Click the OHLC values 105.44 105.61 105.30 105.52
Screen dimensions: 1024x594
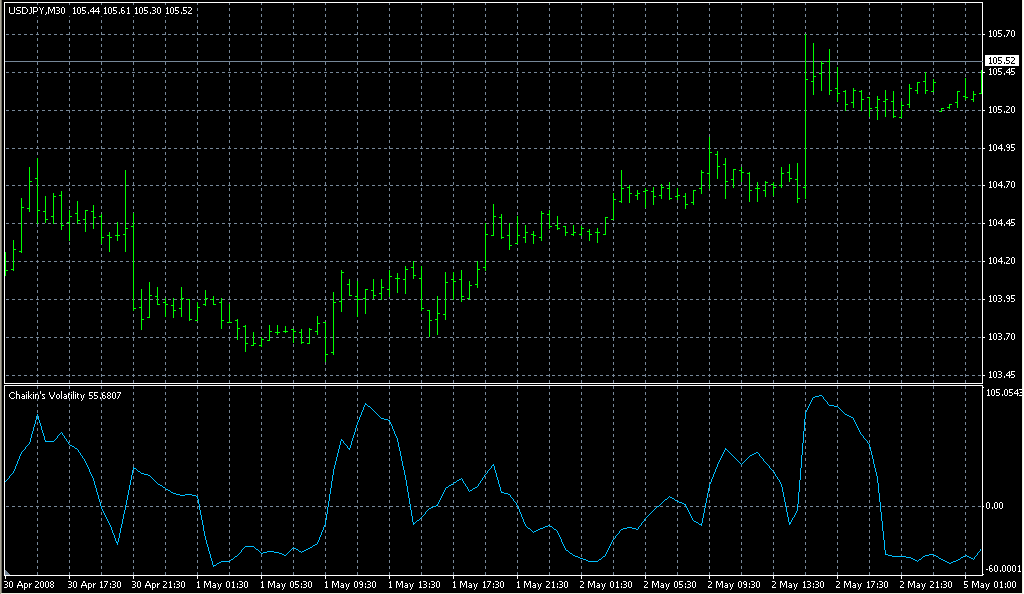(132, 10)
